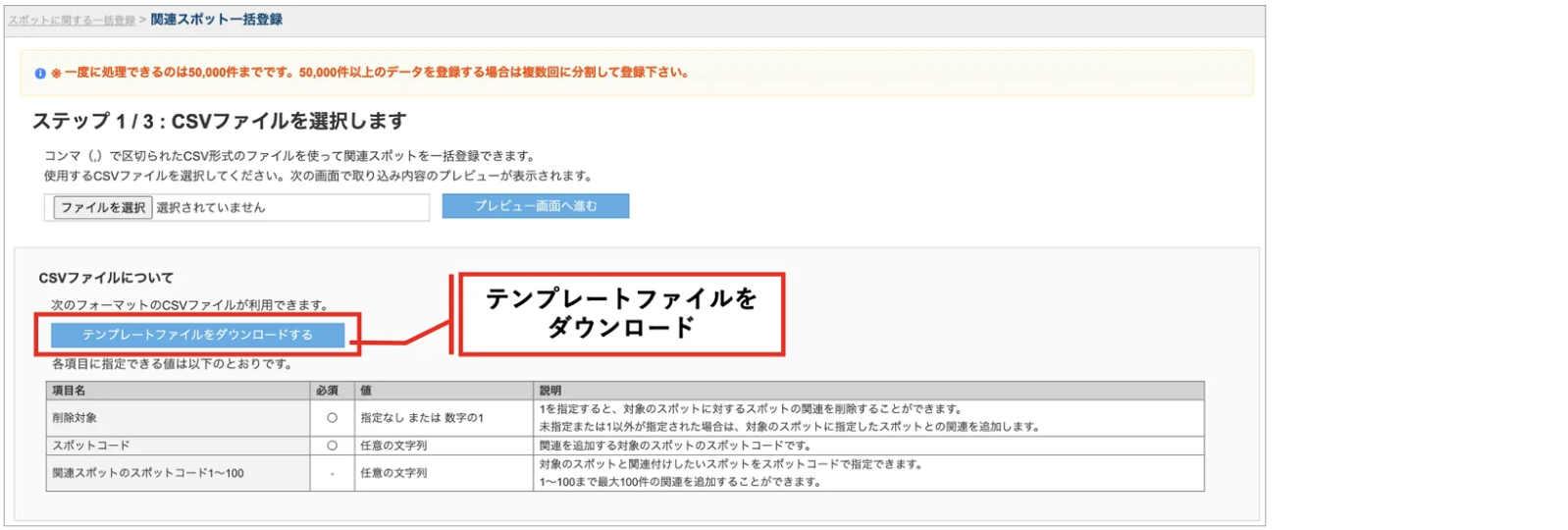Click the required circle mark in 削除対象 row
The width and height of the screenshot is (1568, 530).
click(333, 418)
